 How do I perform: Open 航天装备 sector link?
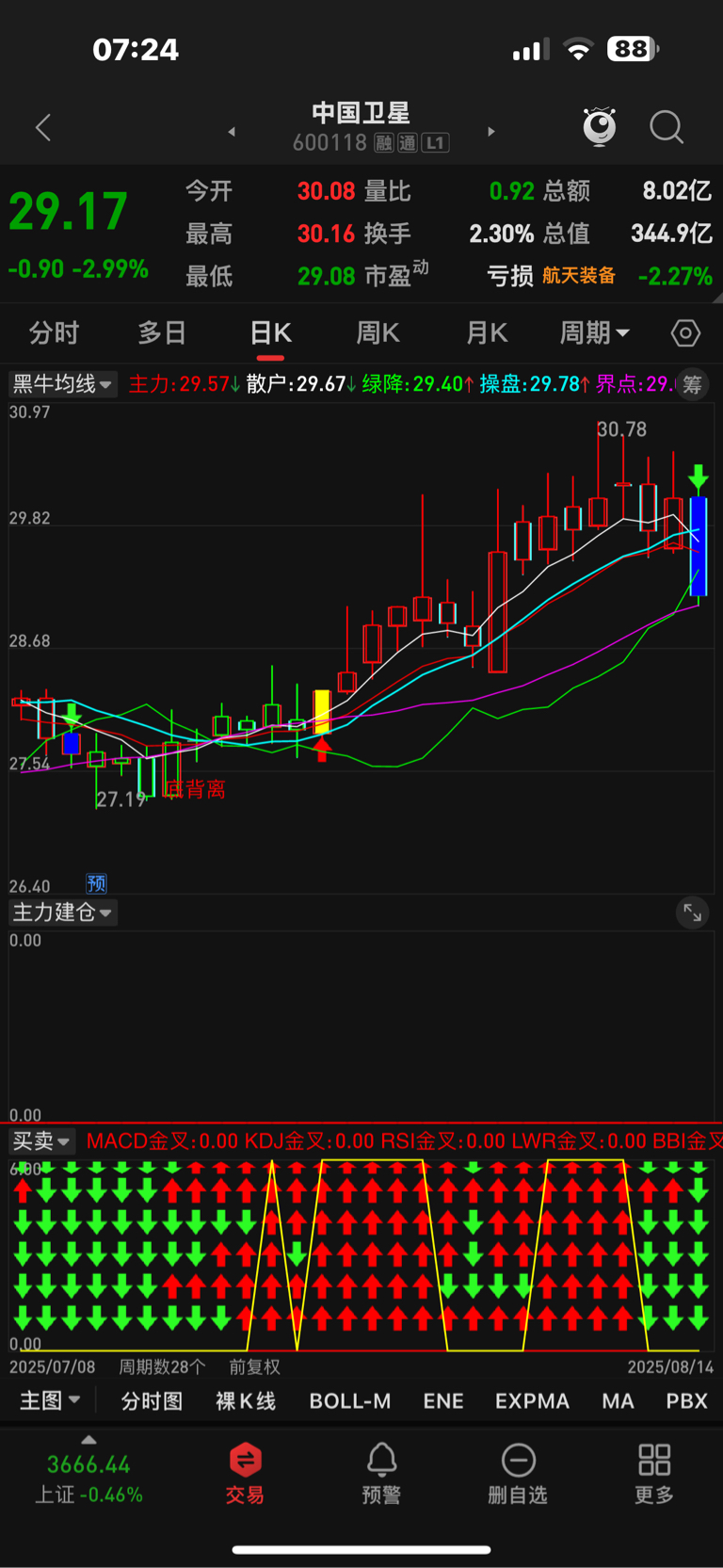[579, 275]
